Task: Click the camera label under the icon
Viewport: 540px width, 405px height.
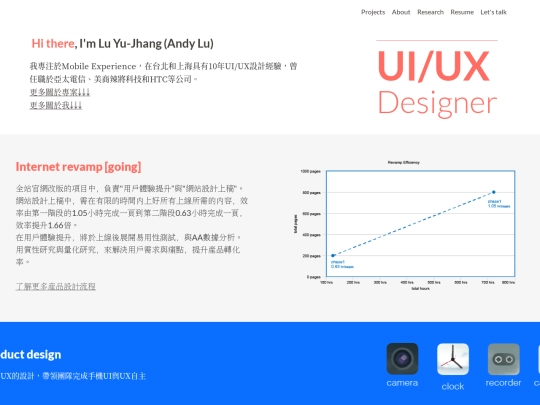Action: pos(402,383)
